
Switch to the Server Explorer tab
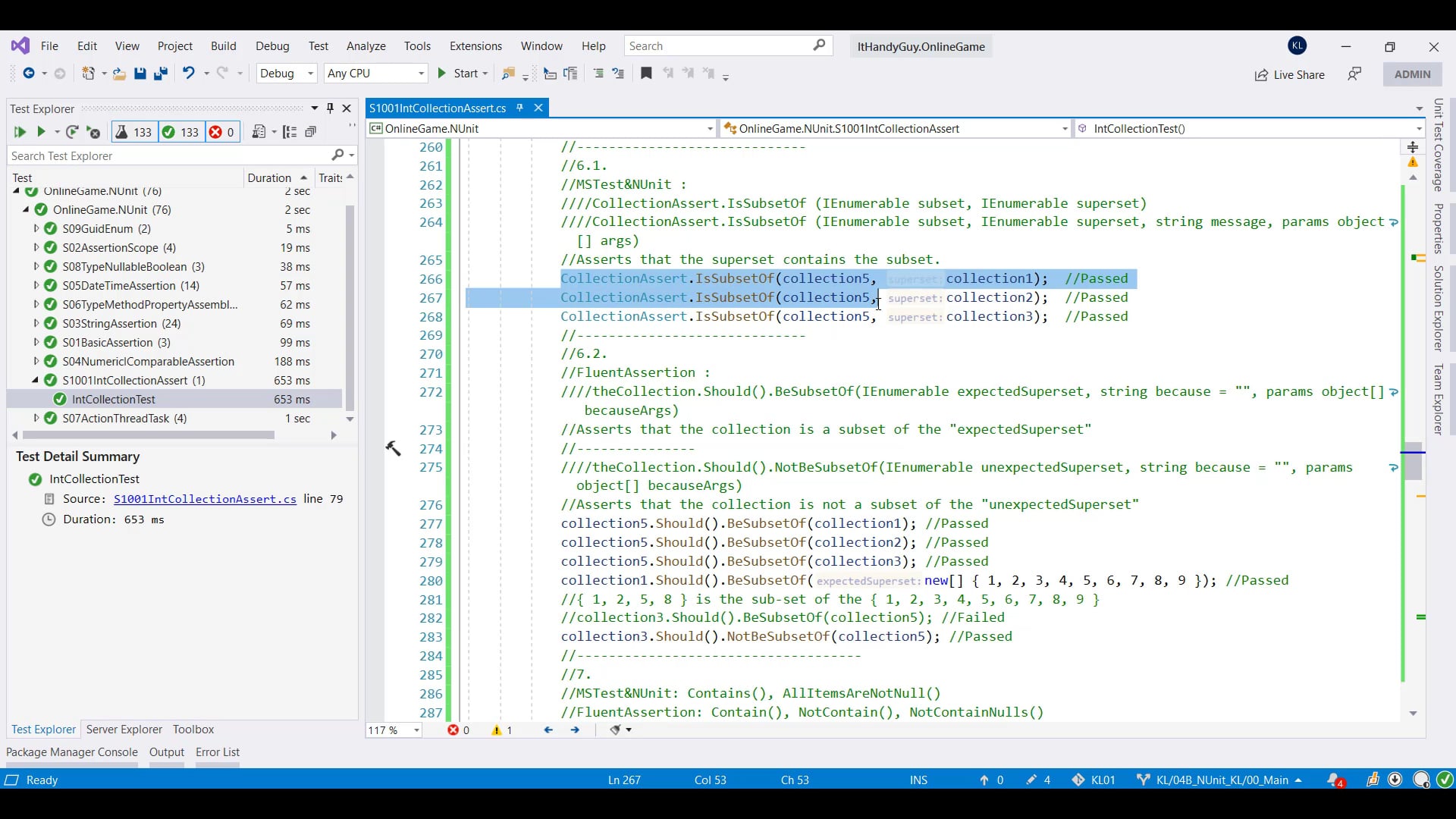click(x=124, y=730)
